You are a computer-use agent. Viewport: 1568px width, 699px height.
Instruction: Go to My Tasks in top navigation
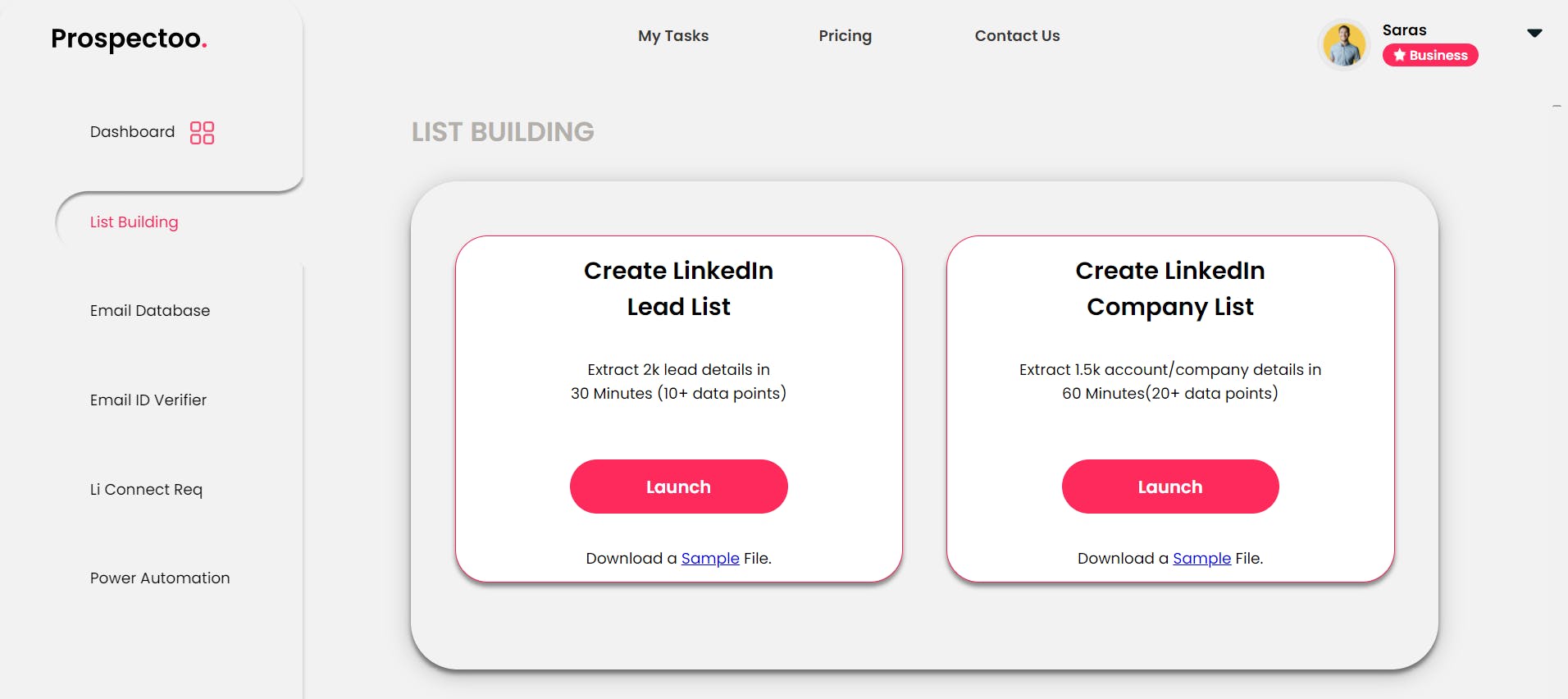673,36
